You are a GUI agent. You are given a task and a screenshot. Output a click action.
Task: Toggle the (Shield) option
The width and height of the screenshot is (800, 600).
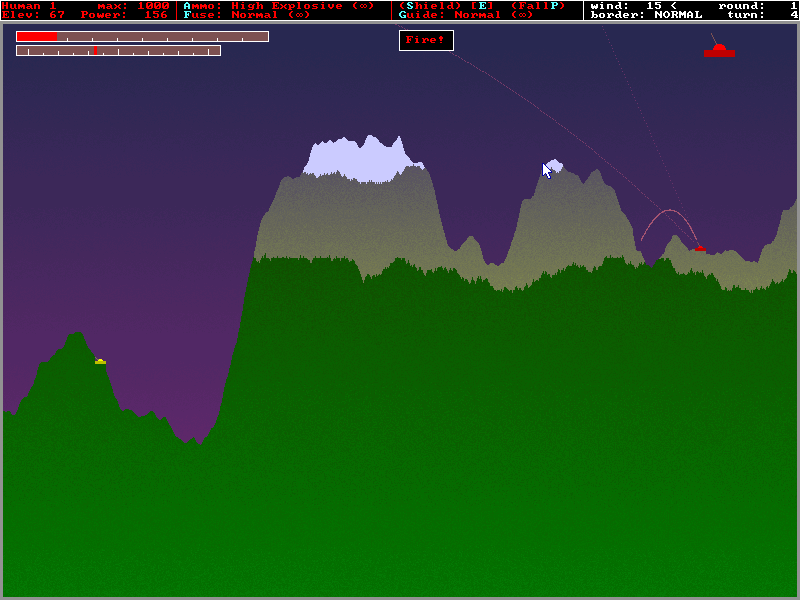430,6
